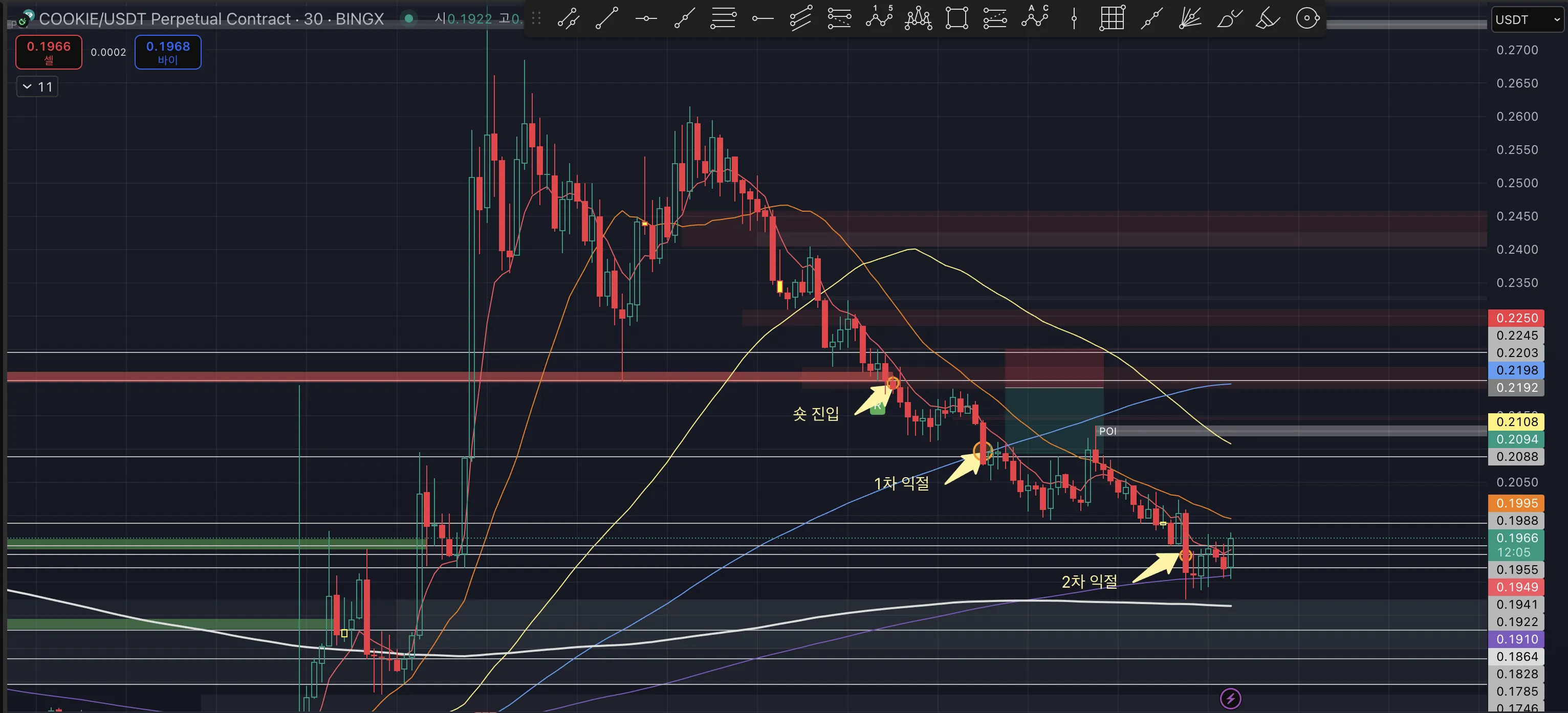This screenshot has height=713, width=1568.
Task: Click the purple lightning bolt icon
Action: (x=1230, y=698)
